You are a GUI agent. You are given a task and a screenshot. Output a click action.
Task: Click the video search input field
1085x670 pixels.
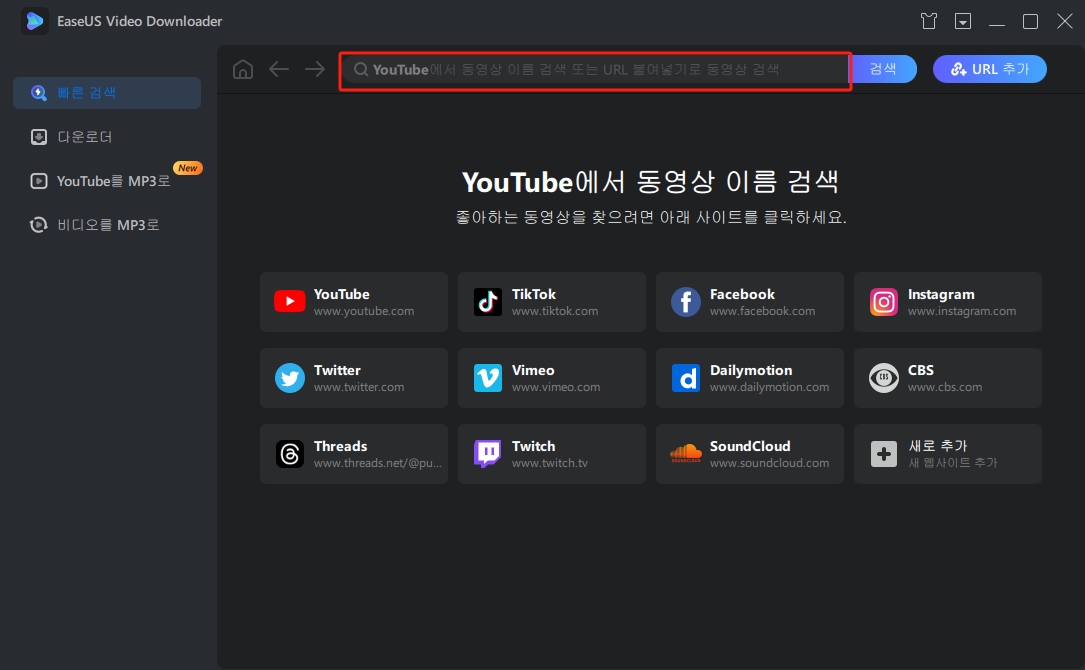point(594,69)
